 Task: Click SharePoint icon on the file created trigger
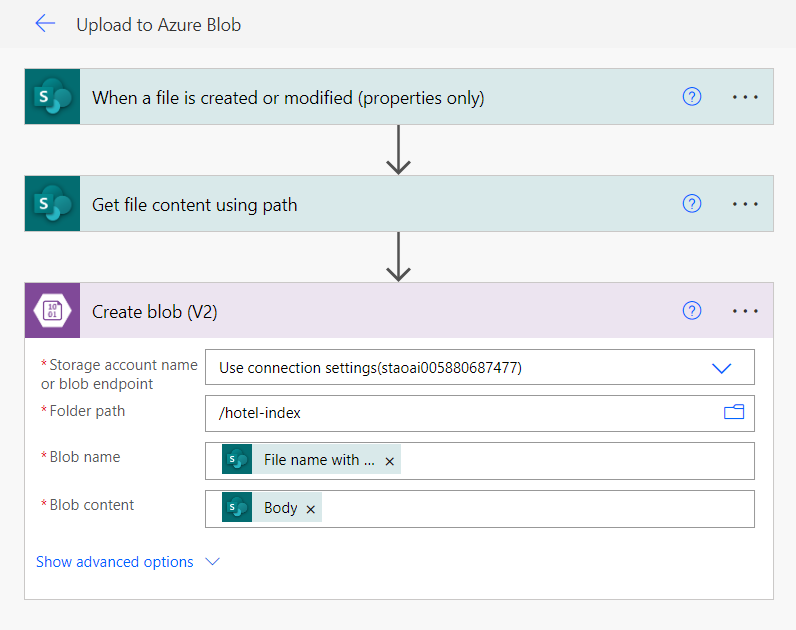(x=52, y=97)
